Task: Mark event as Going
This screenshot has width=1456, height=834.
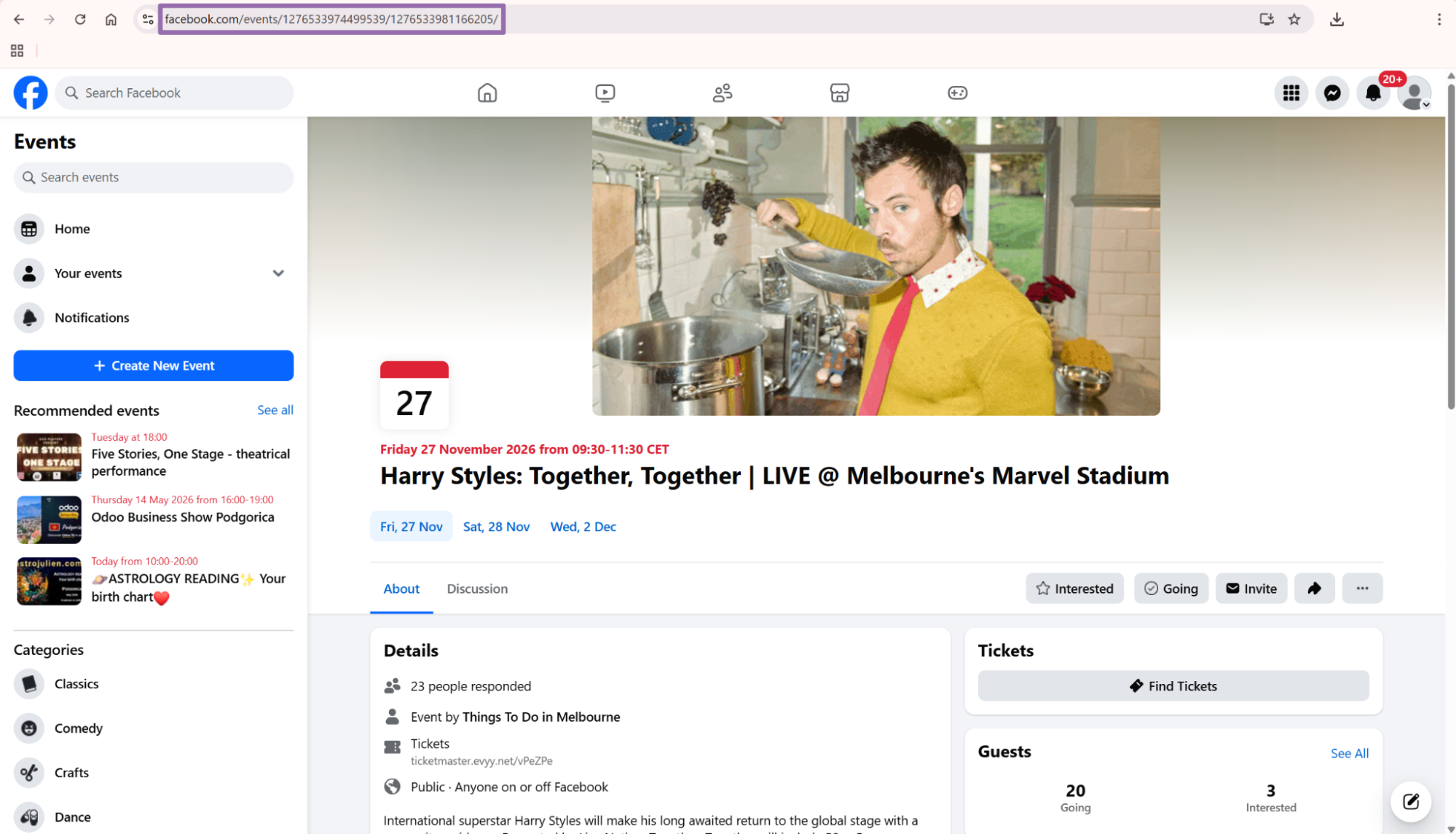Action: pos(1171,589)
